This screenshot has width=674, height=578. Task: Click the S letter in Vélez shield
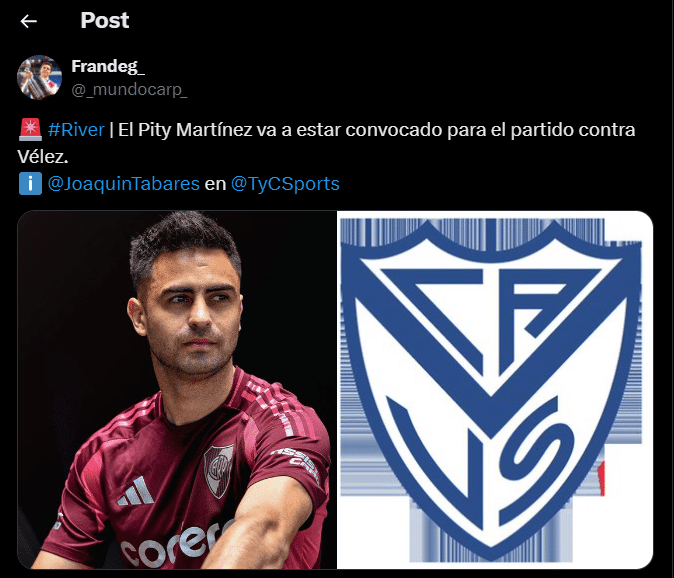coord(536,460)
